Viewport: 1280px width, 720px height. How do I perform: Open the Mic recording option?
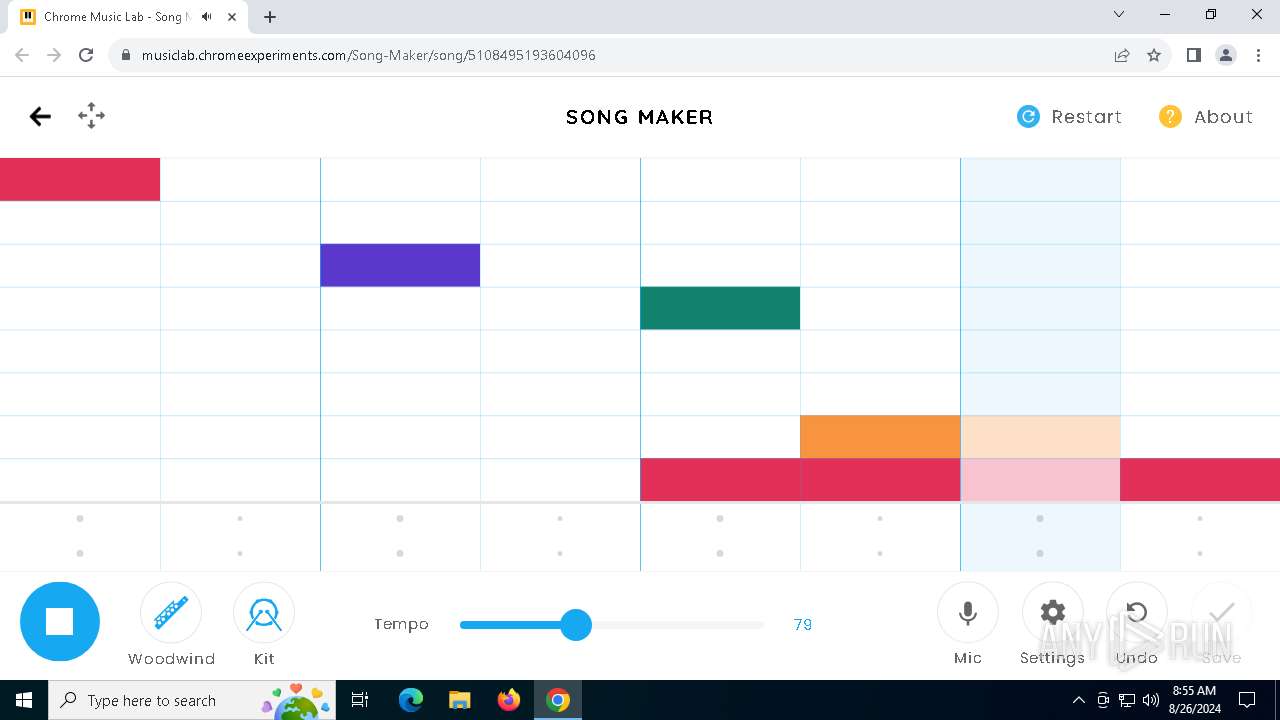968,613
